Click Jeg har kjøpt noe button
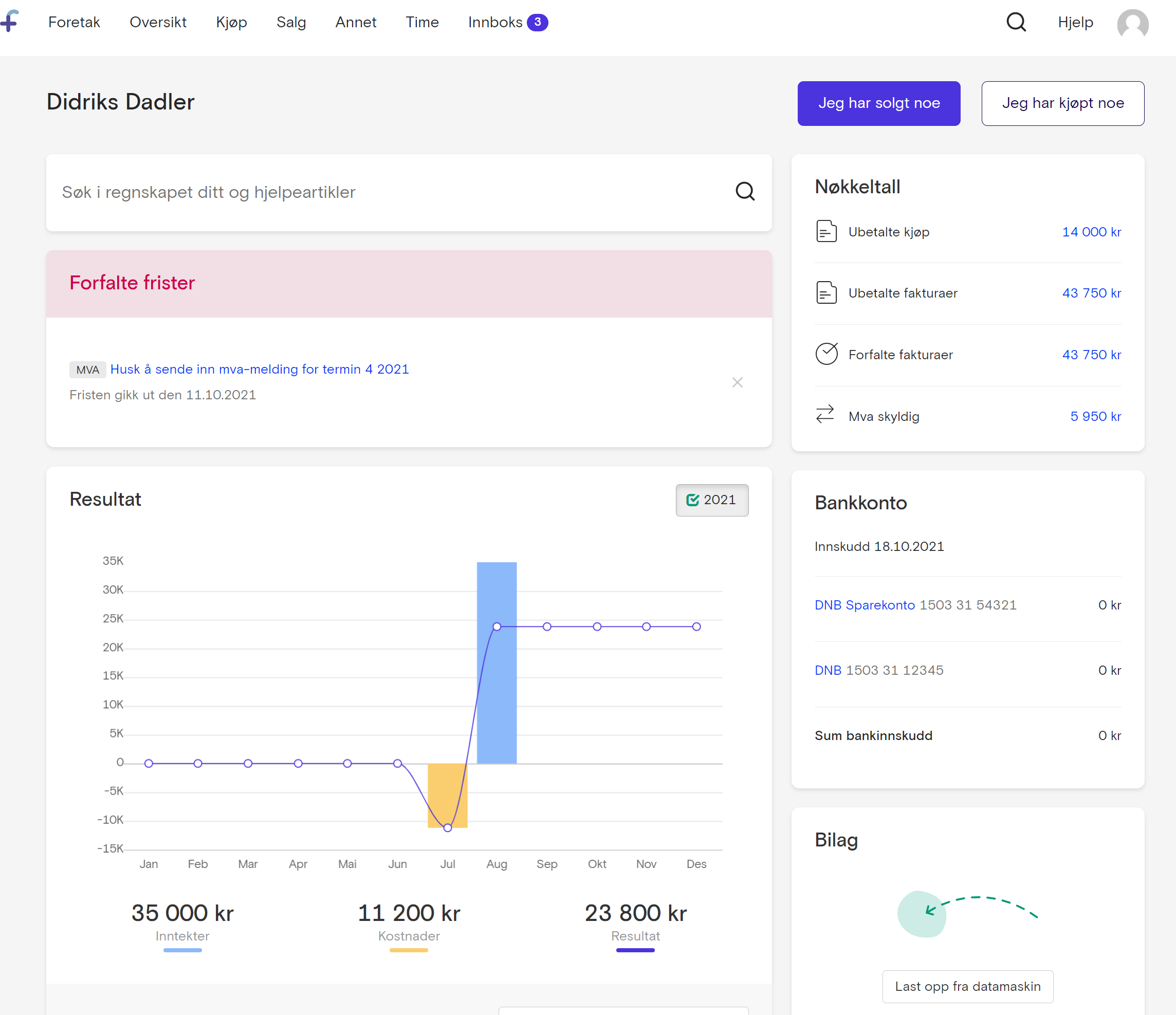The height and width of the screenshot is (1015, 1176). pyautogui.click(x=1062, y=103)
